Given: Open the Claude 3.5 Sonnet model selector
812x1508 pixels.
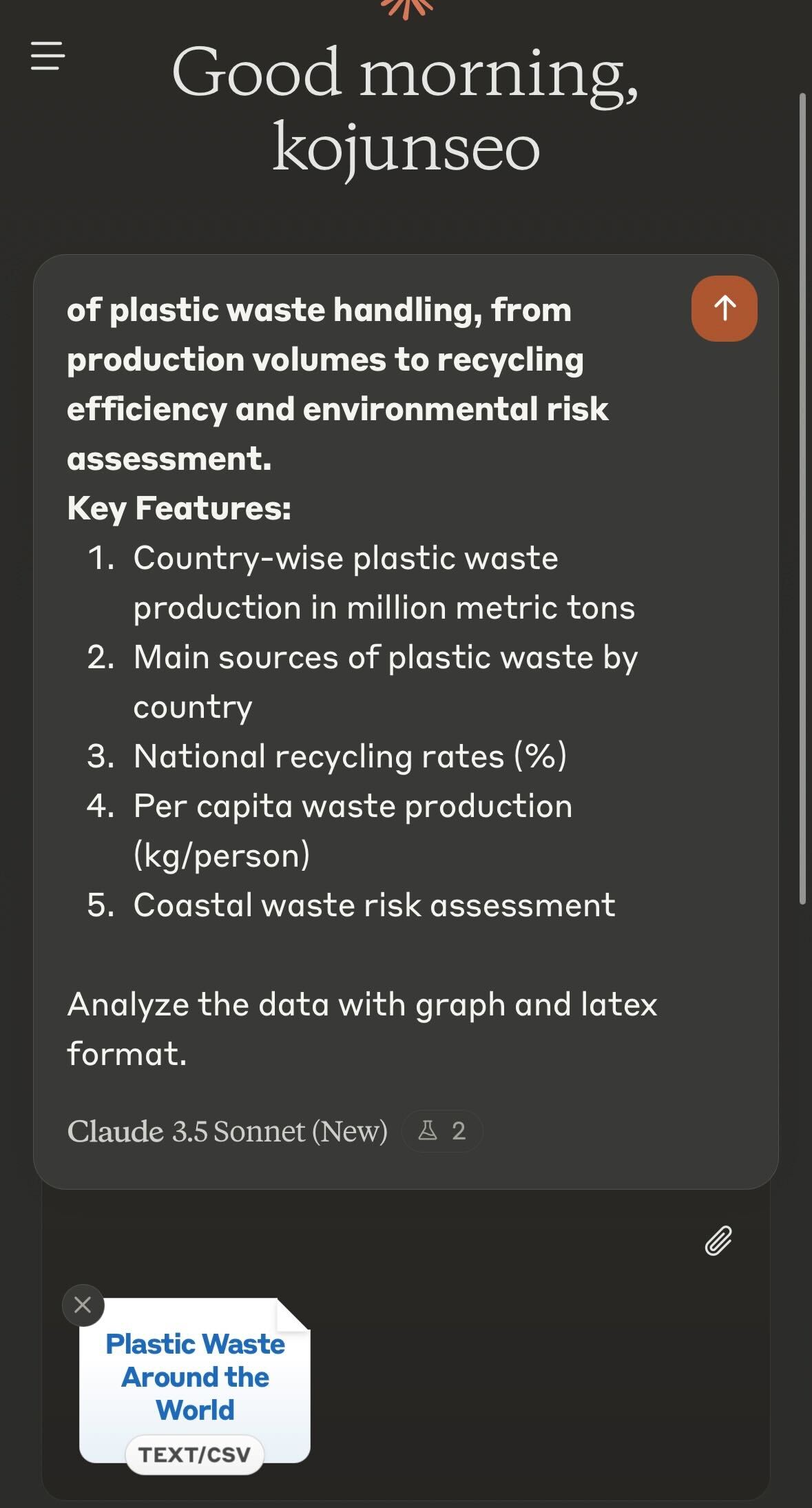Looking at the screenshot, I should click(227, 1131).
